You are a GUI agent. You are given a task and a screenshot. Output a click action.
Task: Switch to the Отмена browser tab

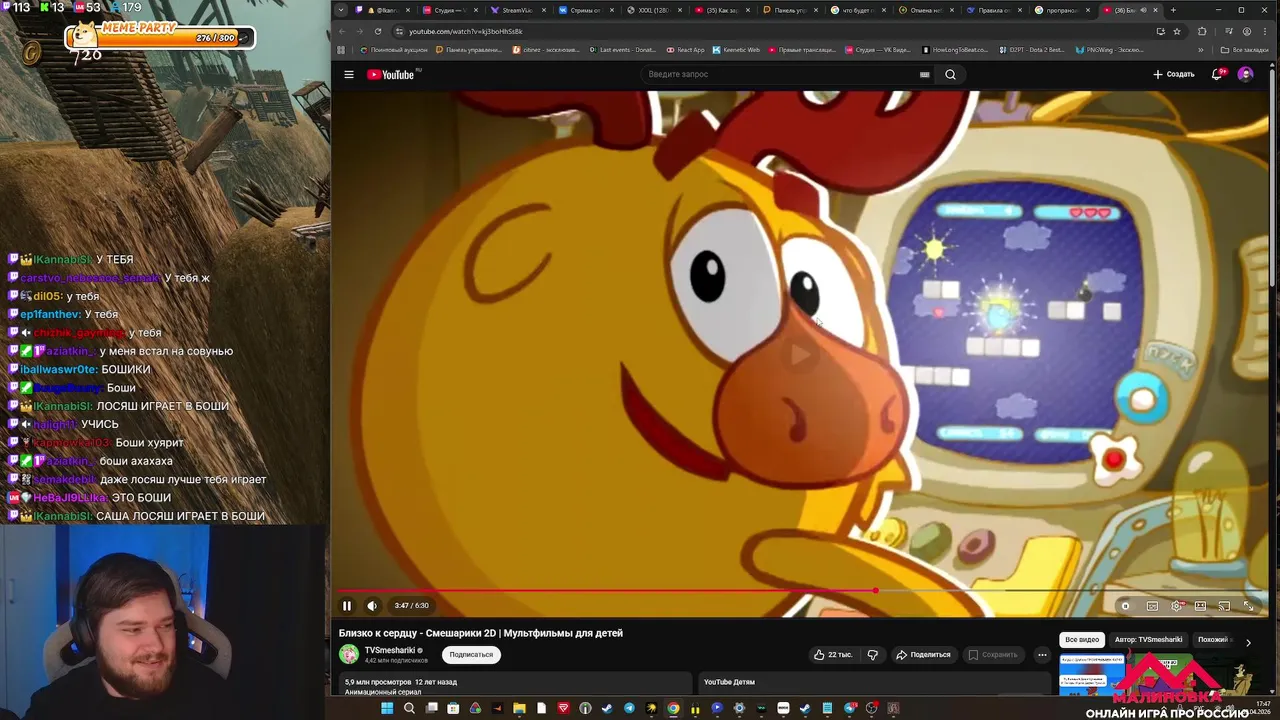(920, 10)
